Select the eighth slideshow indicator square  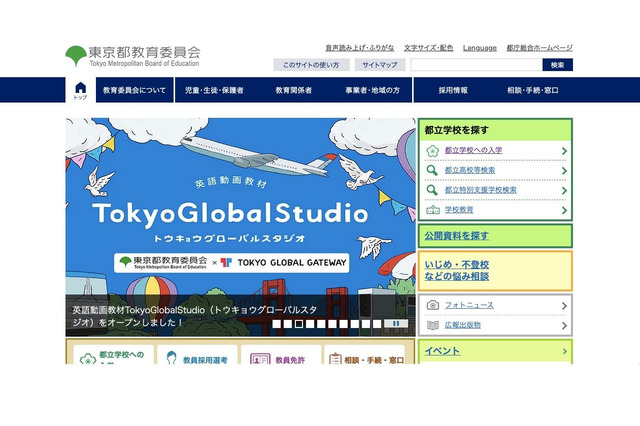[355, 324]
